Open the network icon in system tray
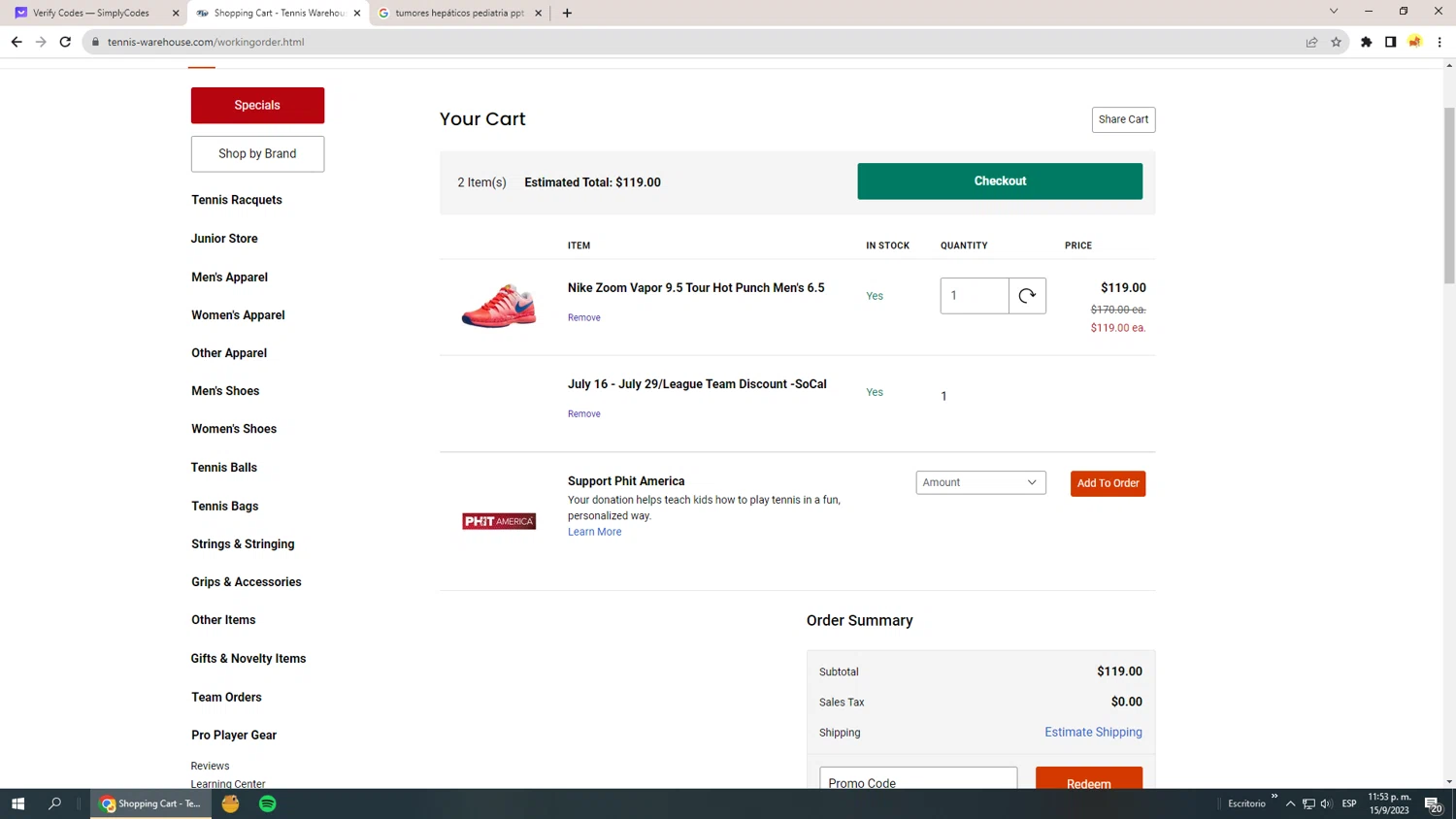 click(1308, 803)
